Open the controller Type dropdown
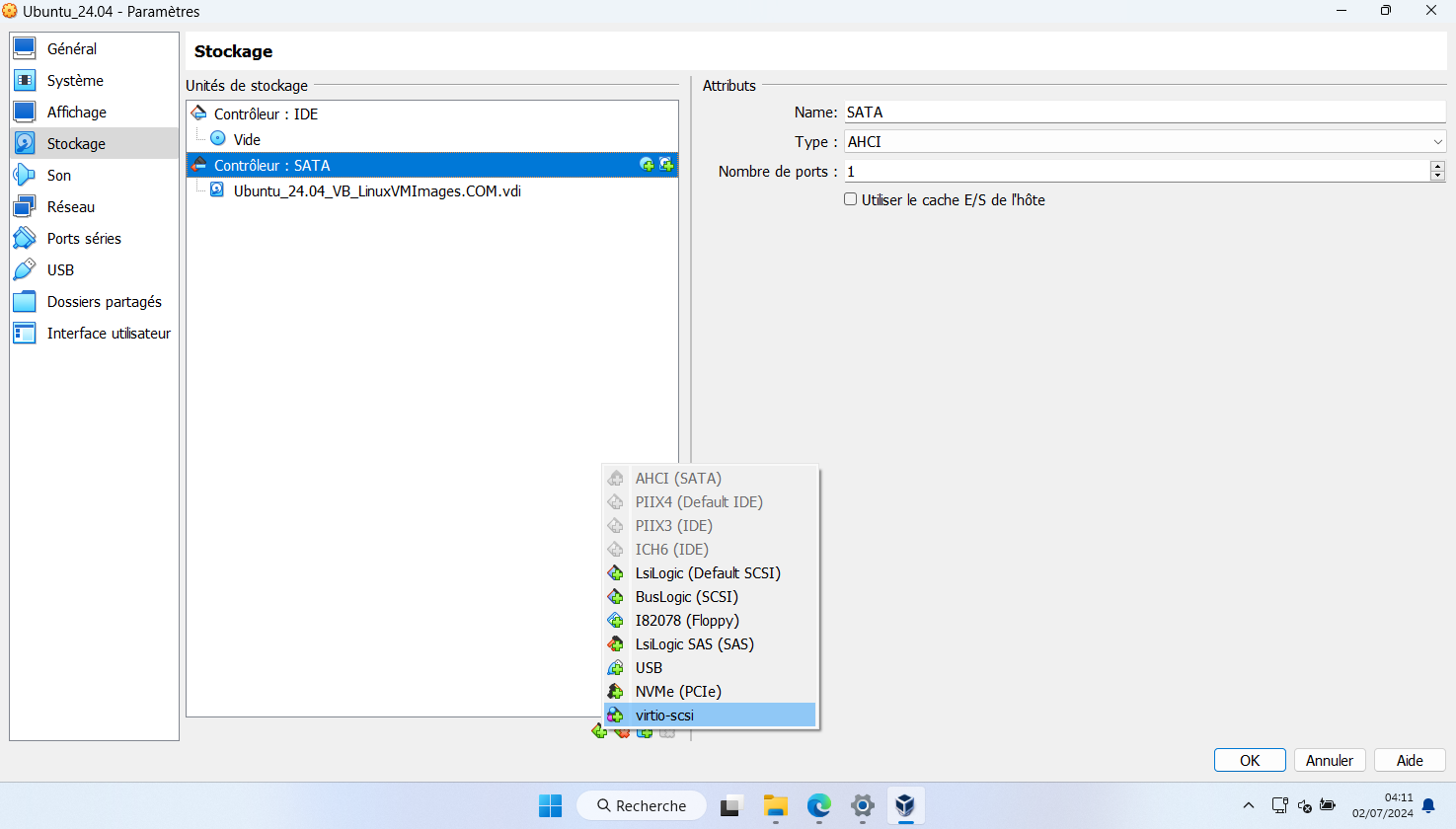Image resolution: width=1456 pixels, height=829 pixels. pos(1145,141)
